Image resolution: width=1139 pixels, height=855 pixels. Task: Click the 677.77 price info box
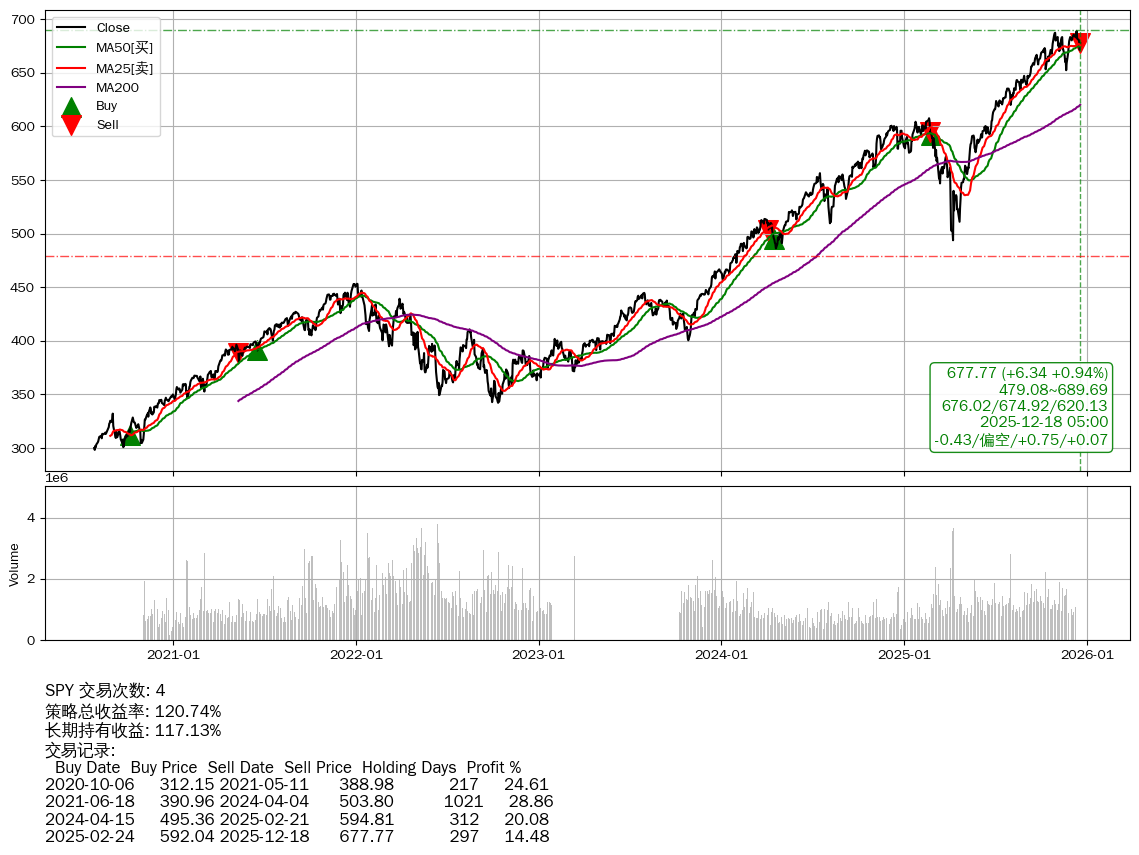pos(1021,406)
